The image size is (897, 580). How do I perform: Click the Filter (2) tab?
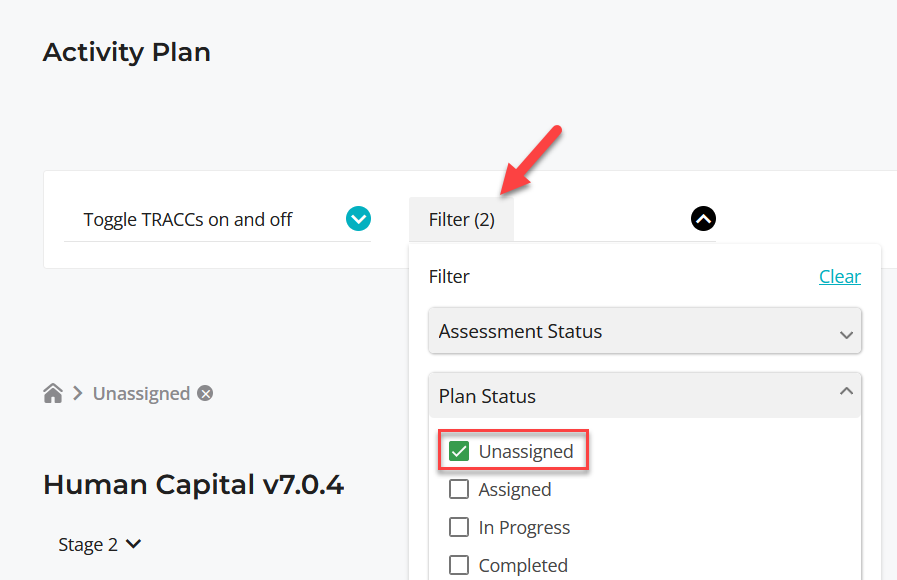462,220
